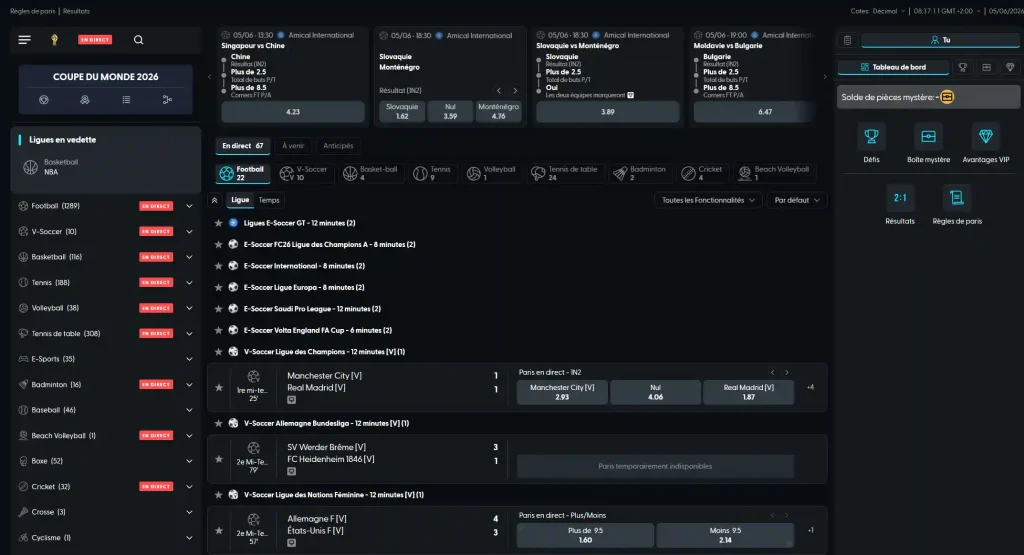
Task: Open the NBA Basketball featured league
Action: [106, 167]
